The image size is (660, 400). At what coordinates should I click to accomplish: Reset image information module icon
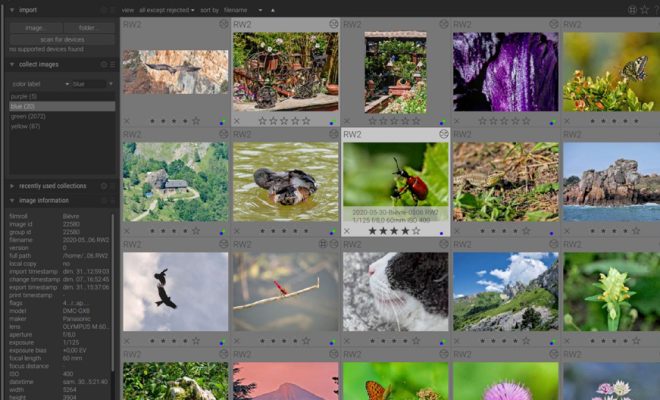point(104,200)
